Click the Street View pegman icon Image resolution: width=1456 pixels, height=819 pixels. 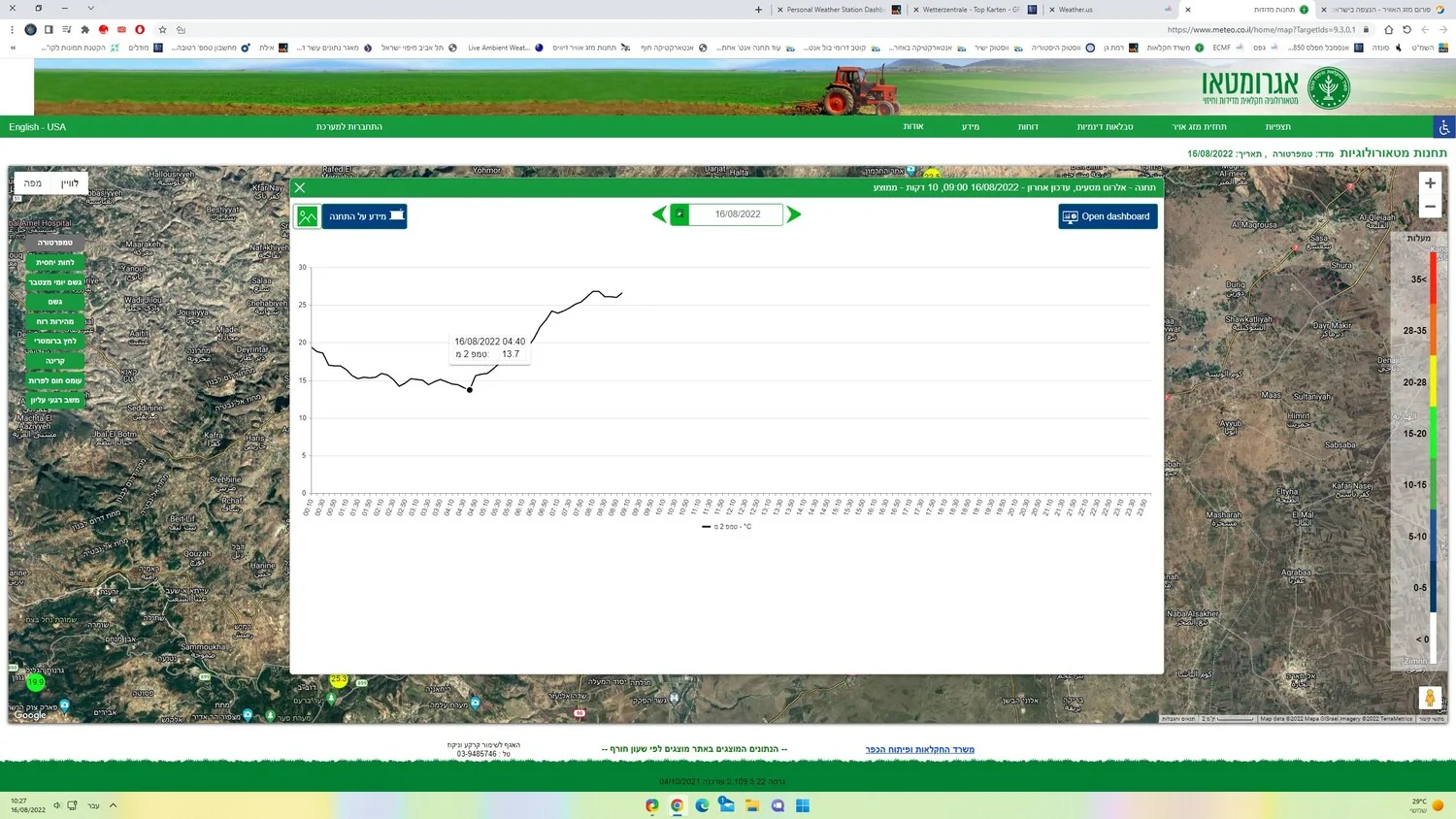pos(1429,698)
